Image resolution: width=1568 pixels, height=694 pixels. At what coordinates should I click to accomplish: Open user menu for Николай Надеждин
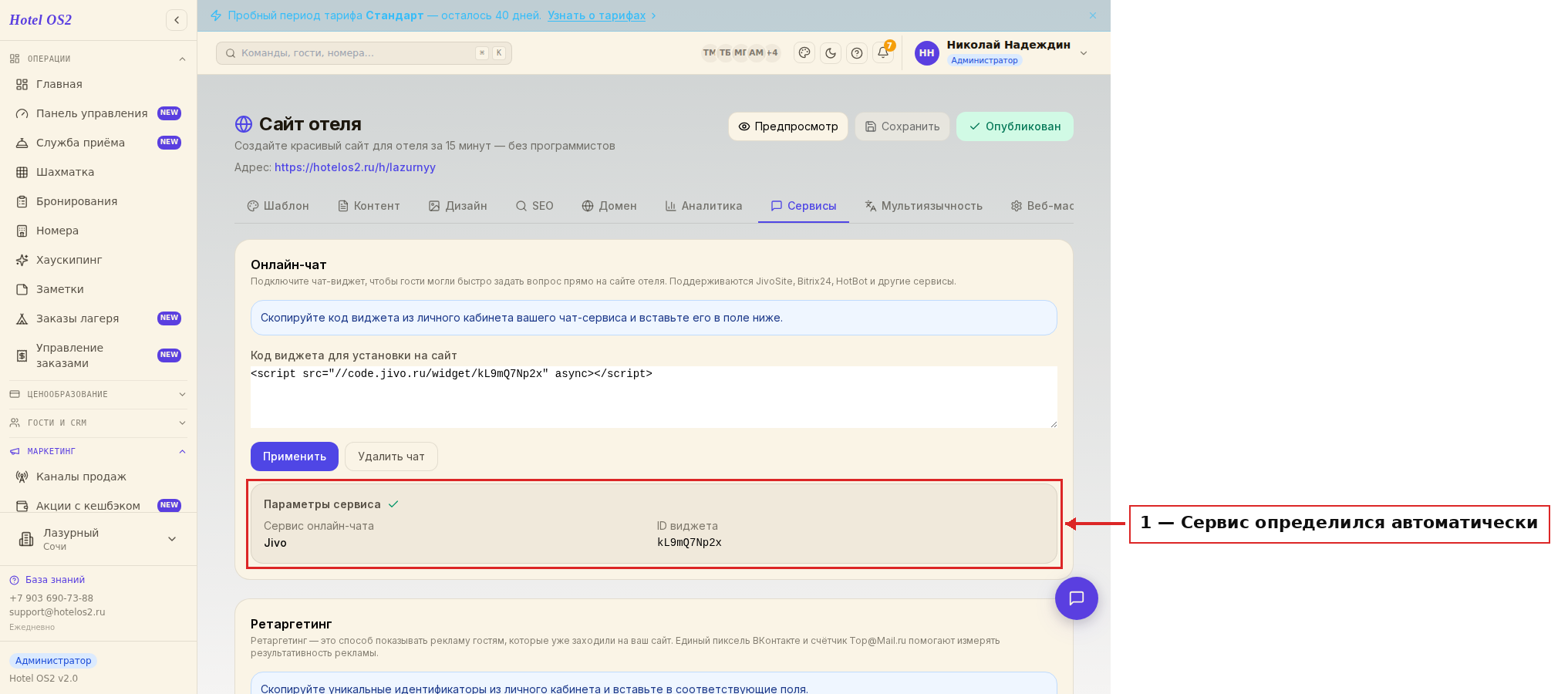[1001, 53]
